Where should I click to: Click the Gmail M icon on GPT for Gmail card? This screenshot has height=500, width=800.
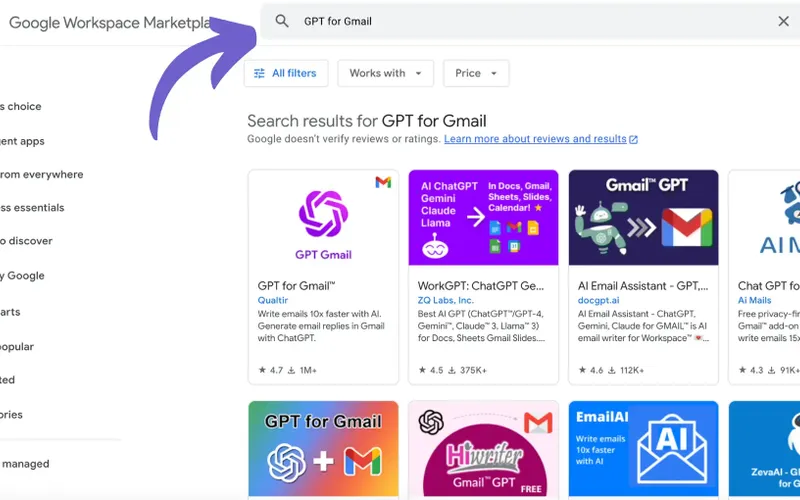(x=383, y=182)
